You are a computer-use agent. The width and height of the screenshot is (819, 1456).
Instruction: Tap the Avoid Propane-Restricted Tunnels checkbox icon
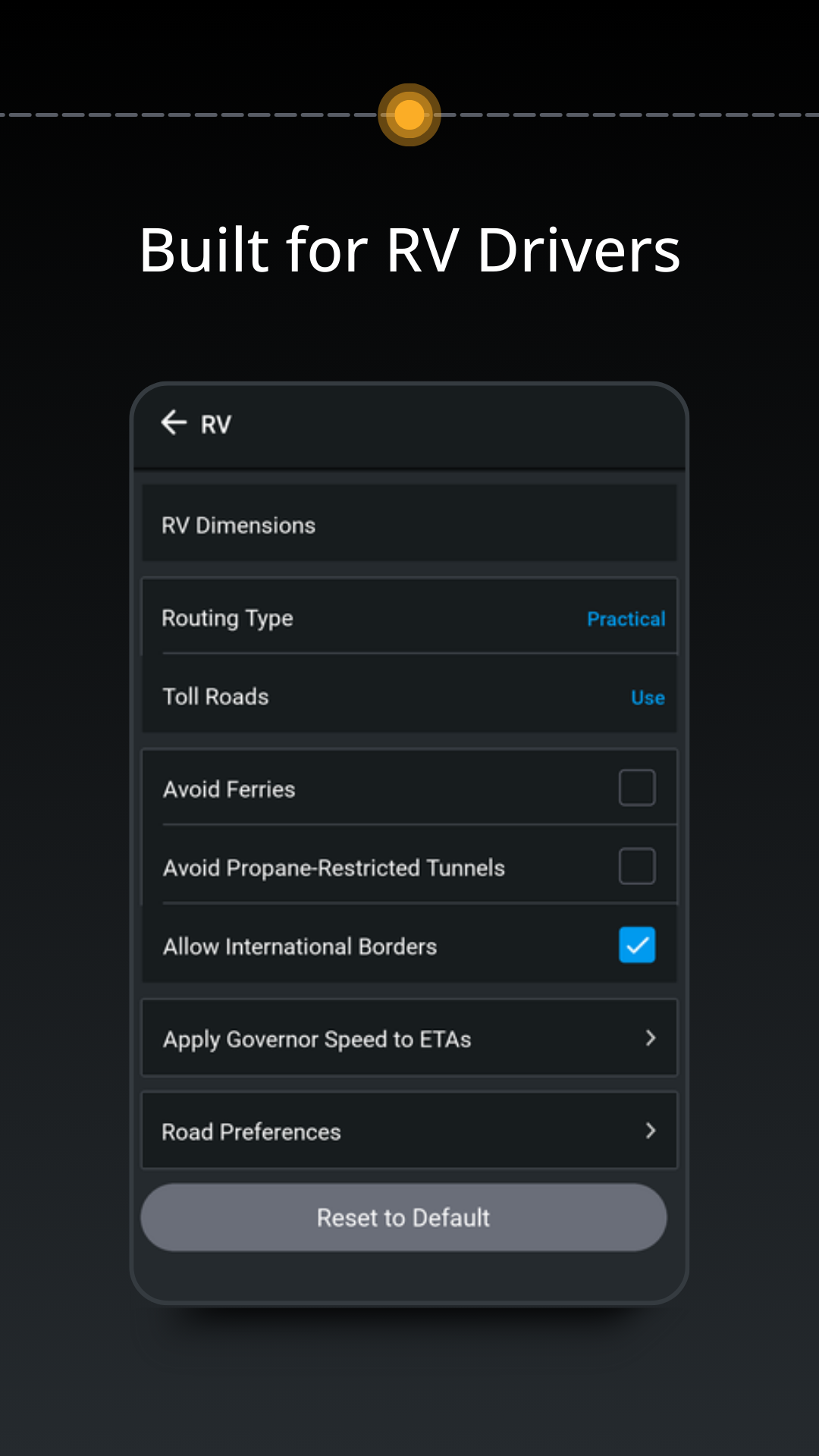tap(637, 866)
